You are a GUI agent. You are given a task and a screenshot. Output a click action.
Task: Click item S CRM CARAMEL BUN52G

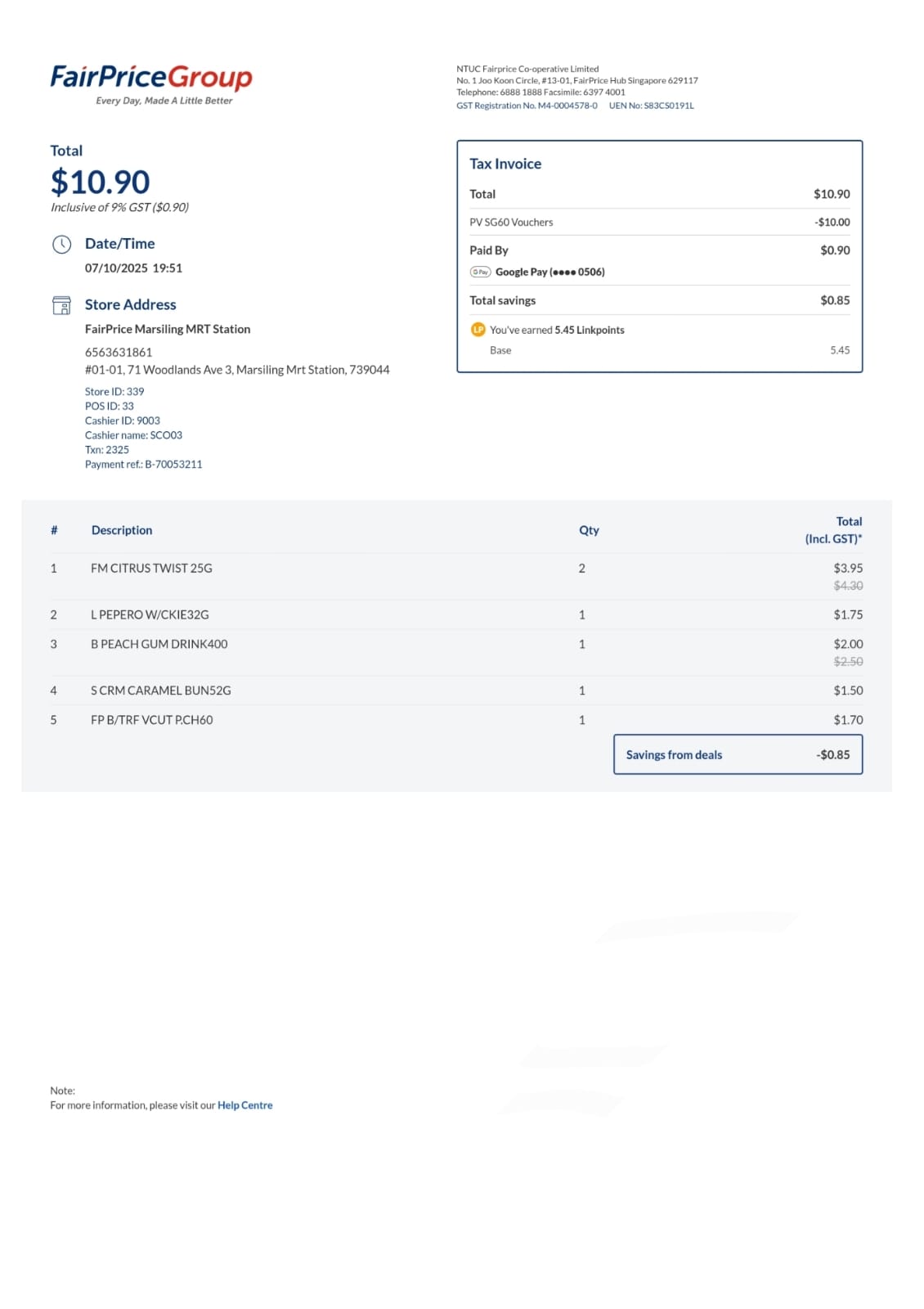click(161, 690)
